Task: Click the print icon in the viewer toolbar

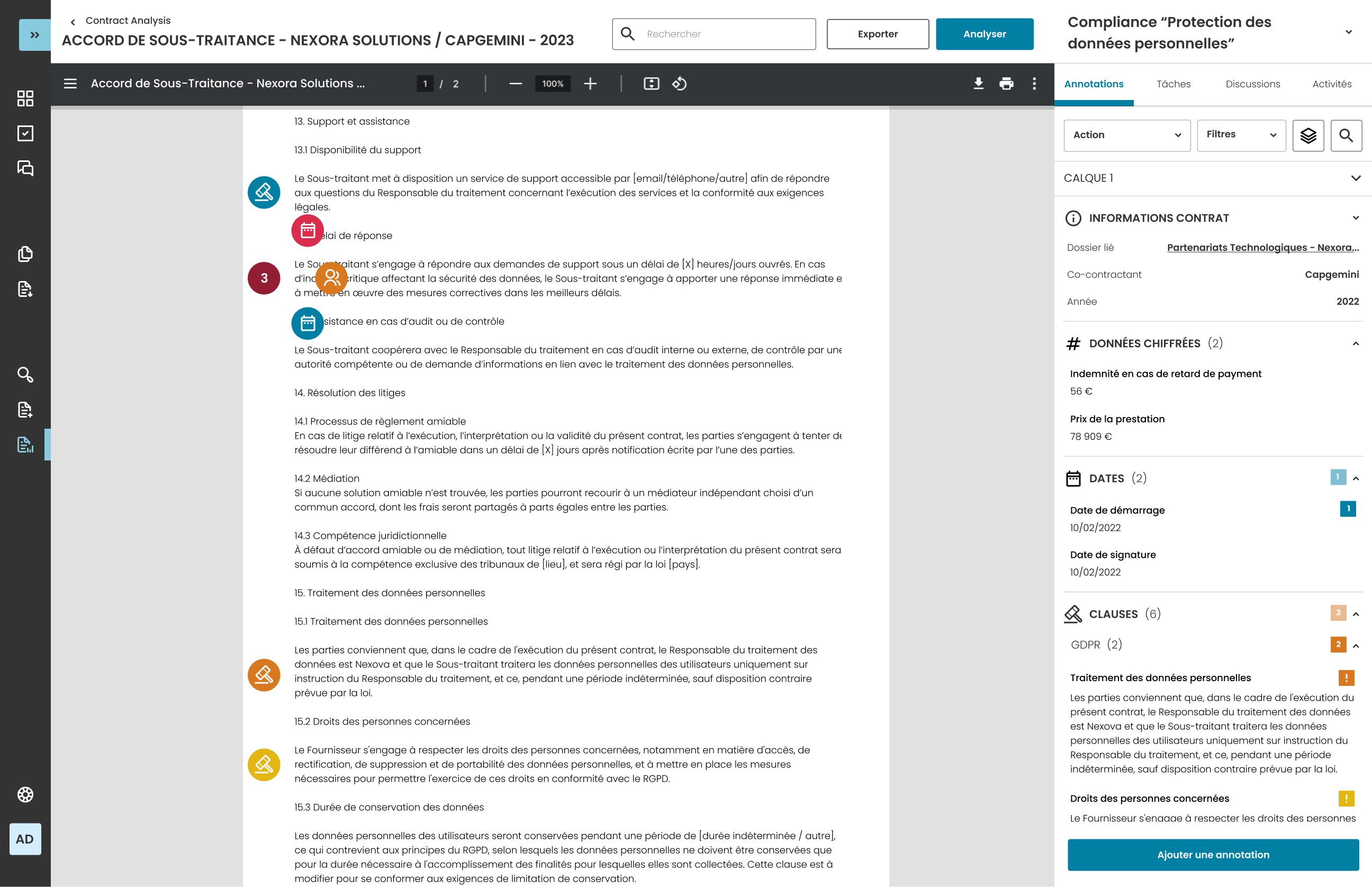Action: click(1006, 84)
